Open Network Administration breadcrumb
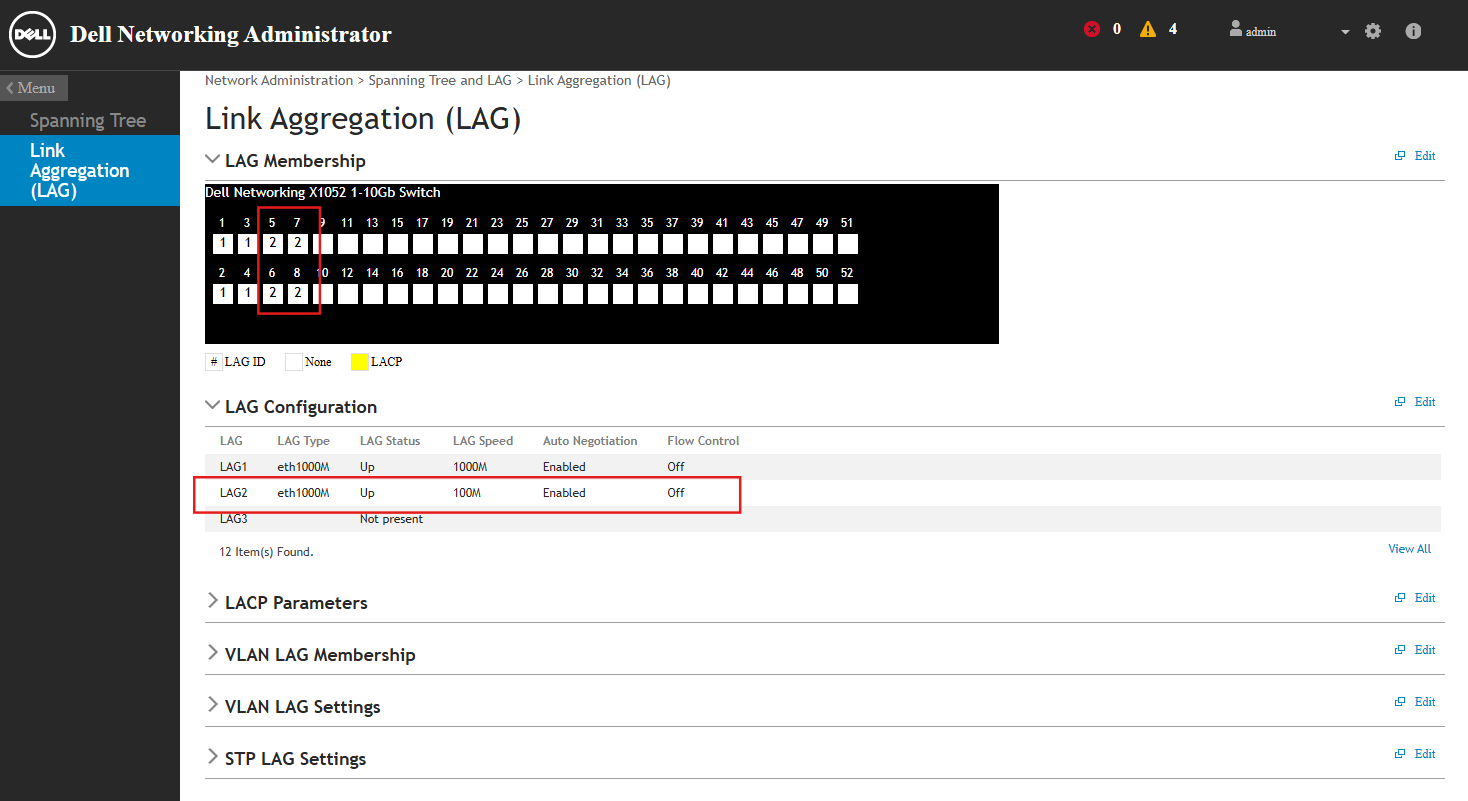The width and height of the screenshot is (1468, 801). (279, 80)
